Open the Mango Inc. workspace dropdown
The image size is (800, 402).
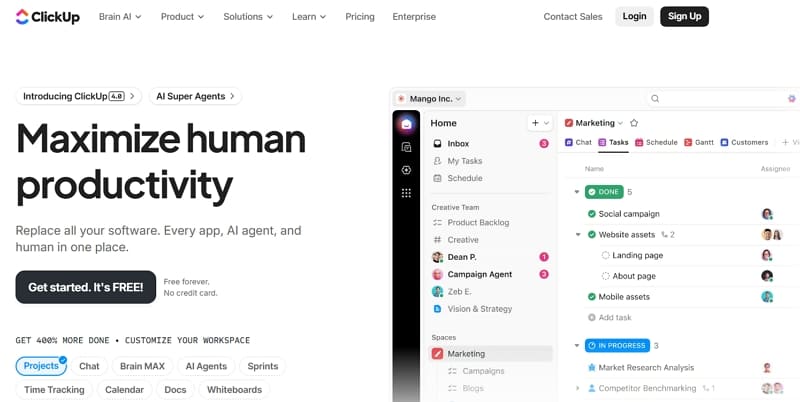430,98
